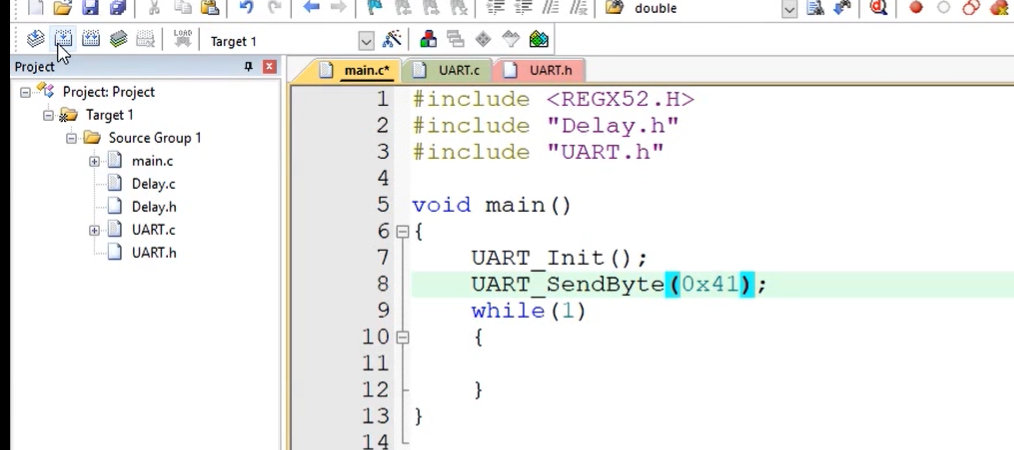Collapse the main() code fold at line 6
The image size is (1014, 450).
[x=402, y=231]
